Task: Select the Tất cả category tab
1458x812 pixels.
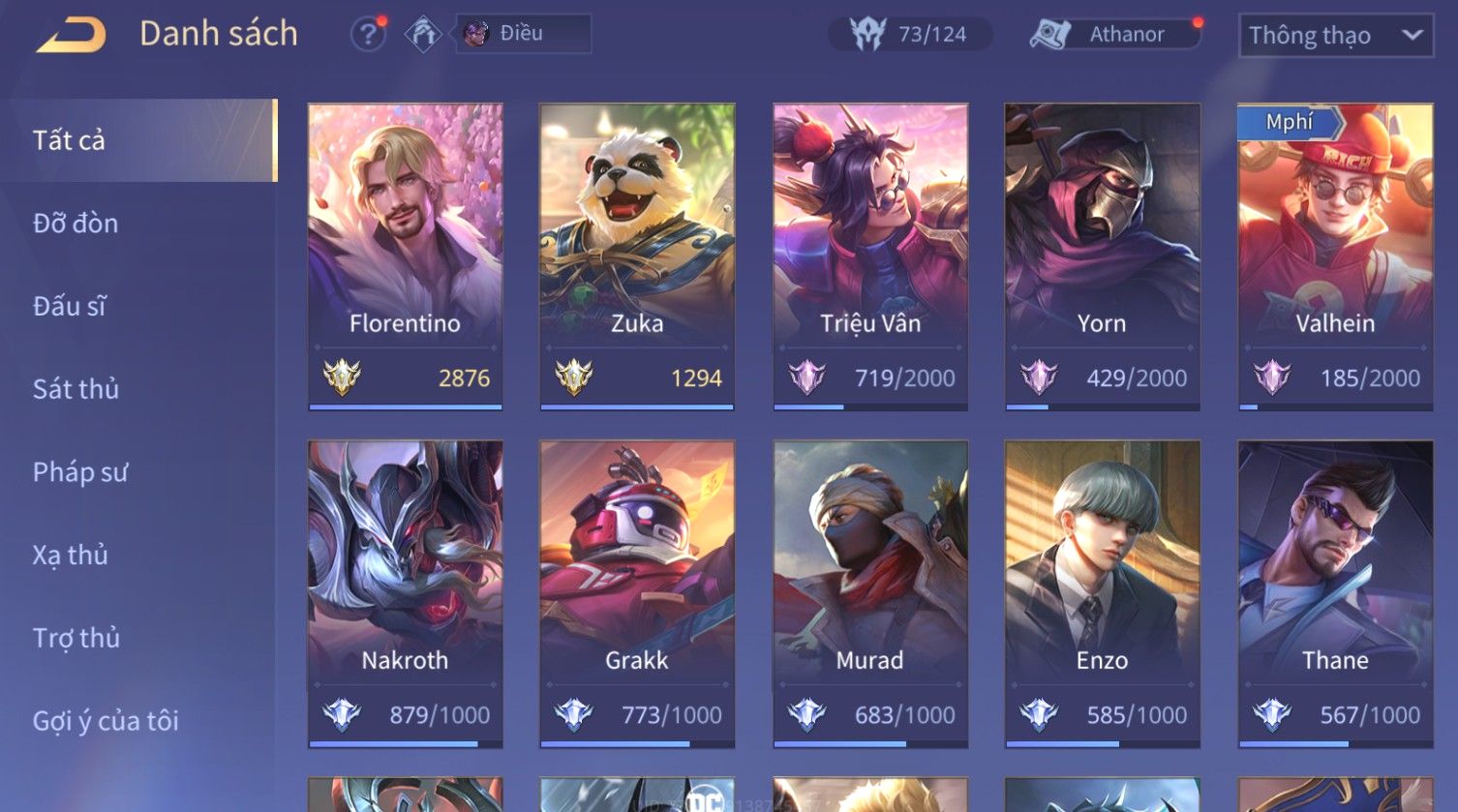Action: pyautogui.click(x=138, y=140)
